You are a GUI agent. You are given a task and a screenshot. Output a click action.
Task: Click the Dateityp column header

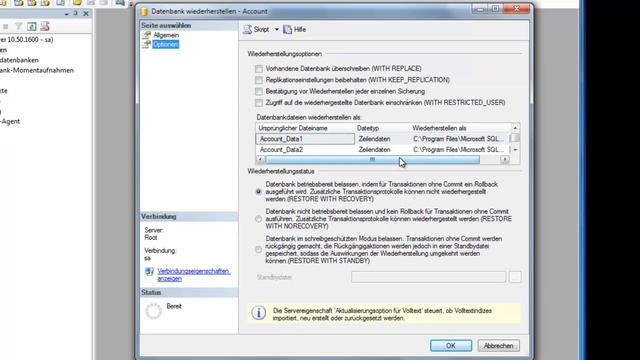pos(382,128)
